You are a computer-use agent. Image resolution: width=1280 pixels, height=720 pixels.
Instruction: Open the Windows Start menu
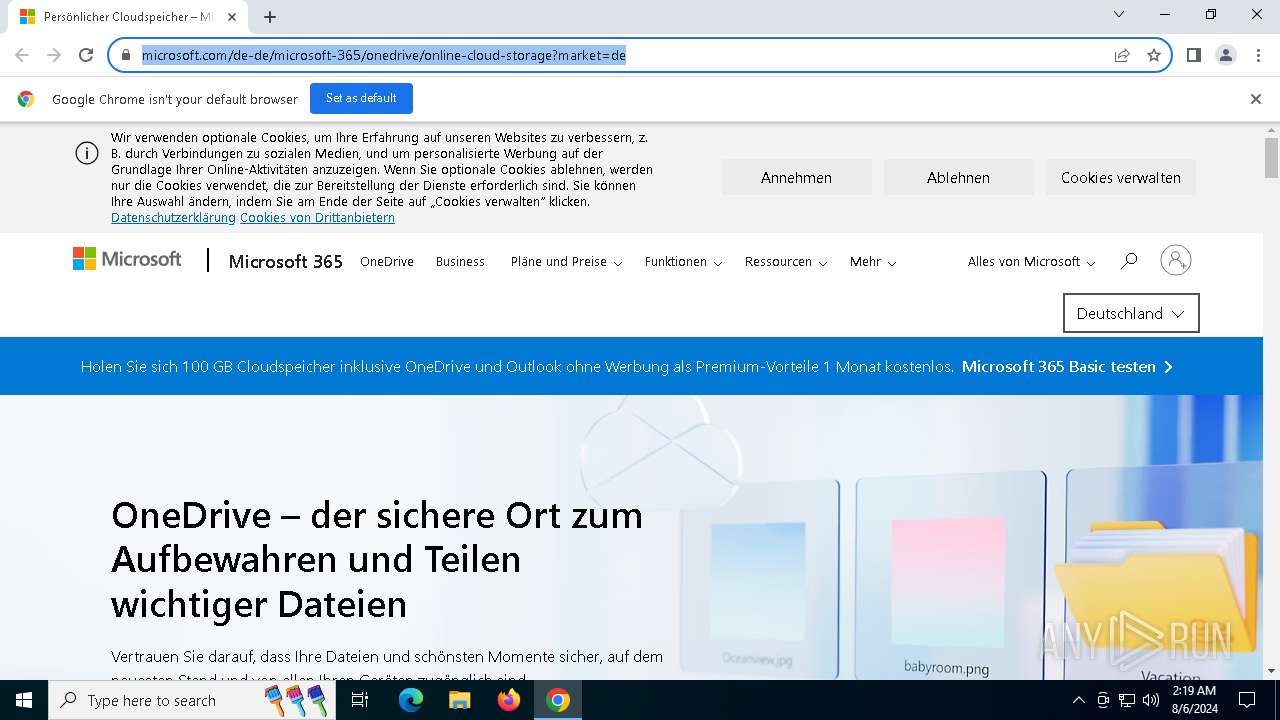(x=23, y=700)
